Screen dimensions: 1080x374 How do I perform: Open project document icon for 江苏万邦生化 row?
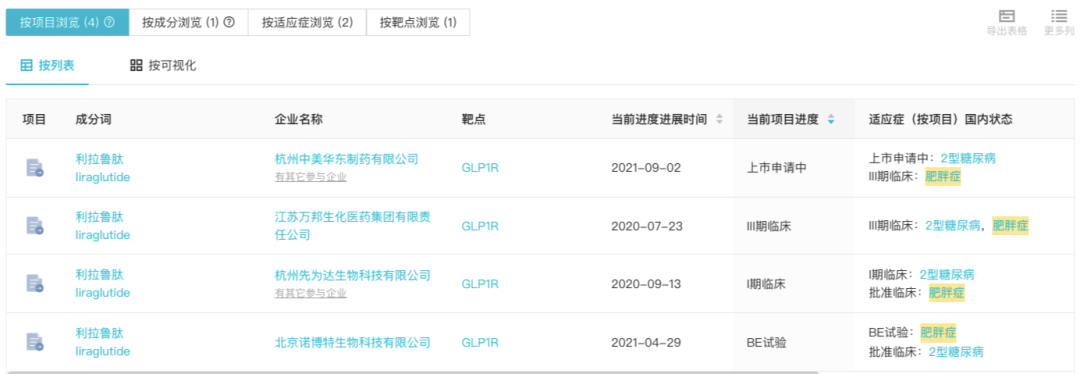(35, 225)
